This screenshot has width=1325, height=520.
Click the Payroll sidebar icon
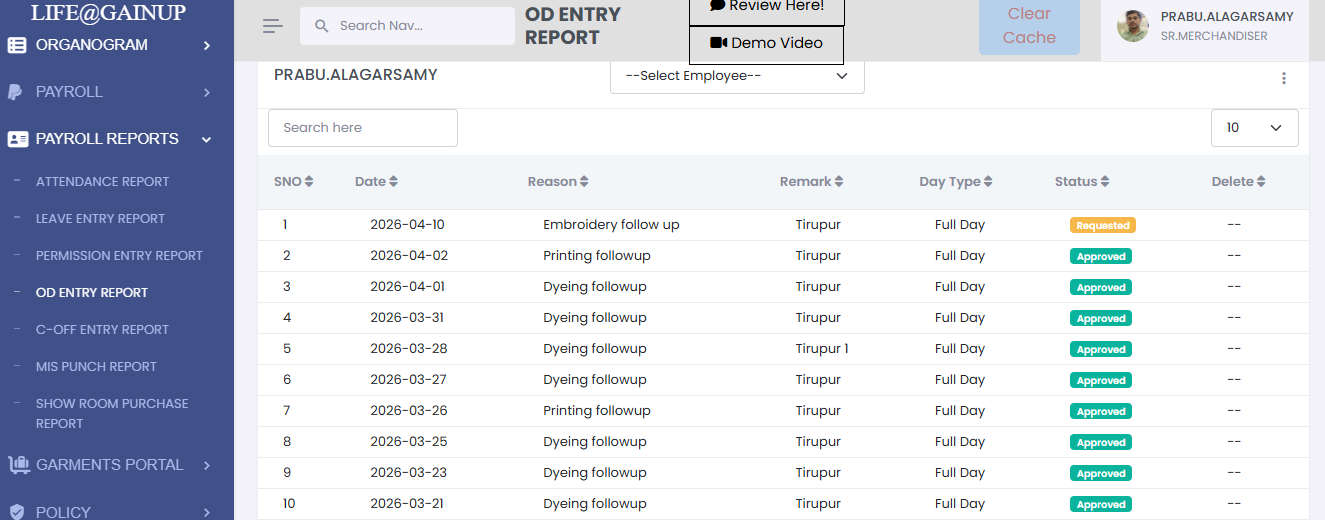click(16, 92)
